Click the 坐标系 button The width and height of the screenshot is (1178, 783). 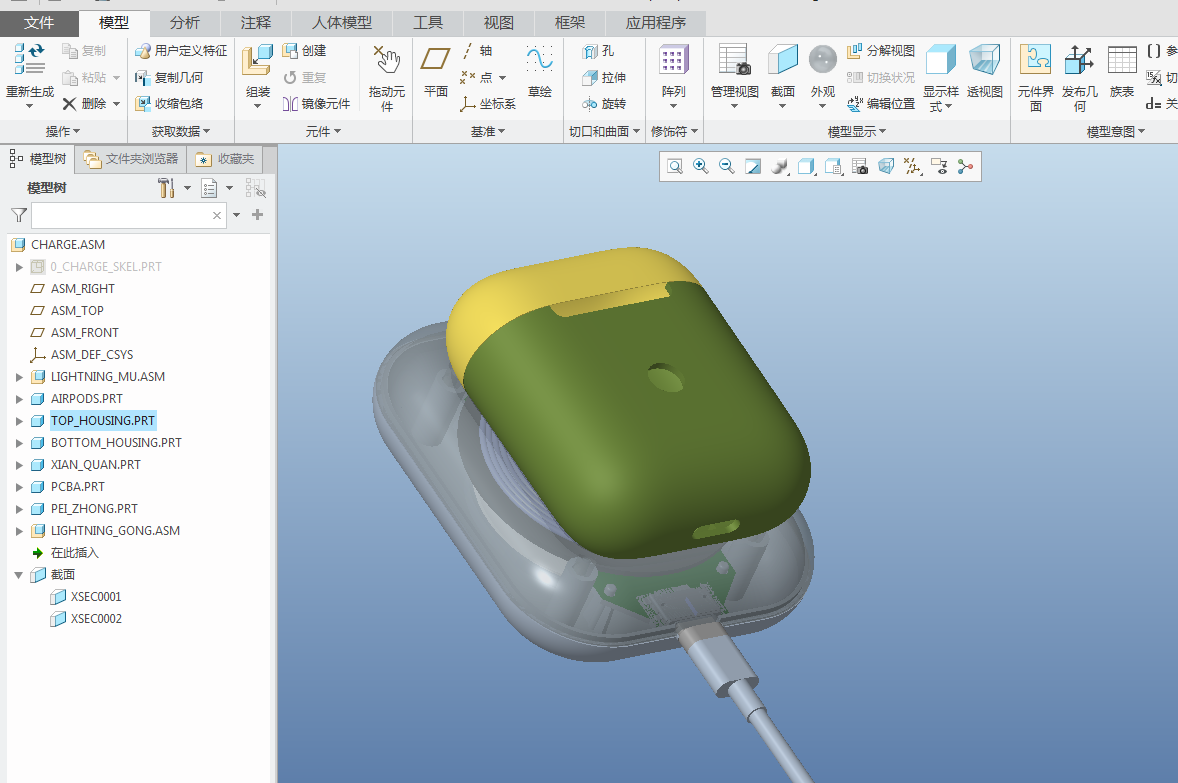[488, 104]
